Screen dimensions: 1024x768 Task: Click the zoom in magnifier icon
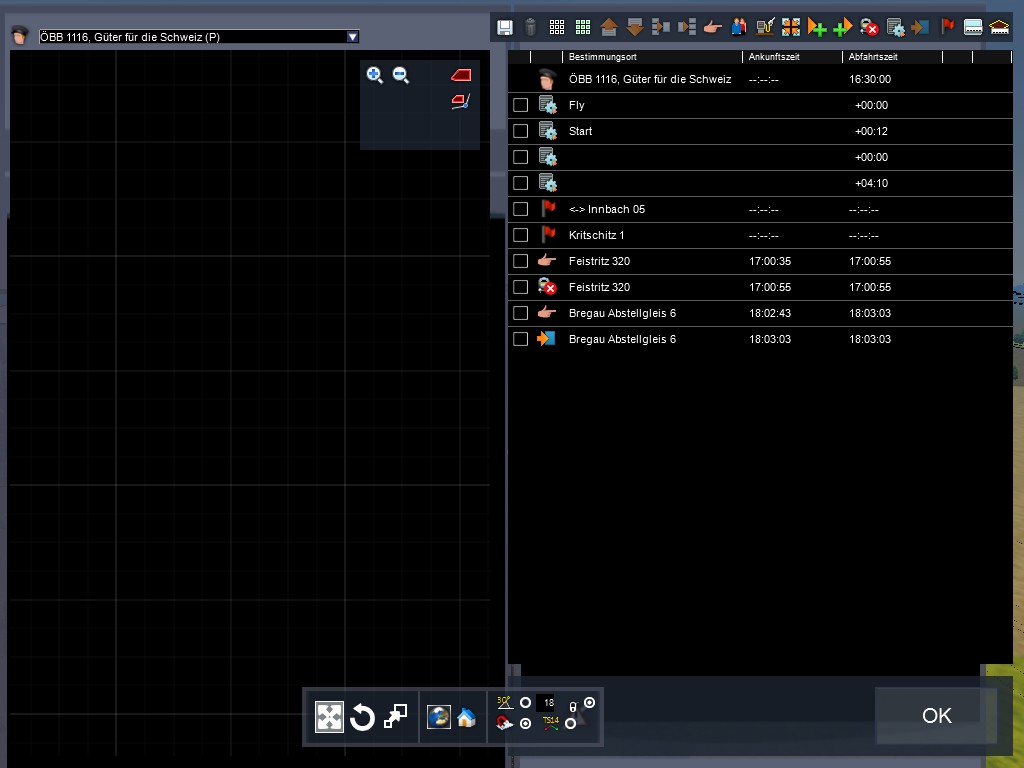tap(375, 74)
